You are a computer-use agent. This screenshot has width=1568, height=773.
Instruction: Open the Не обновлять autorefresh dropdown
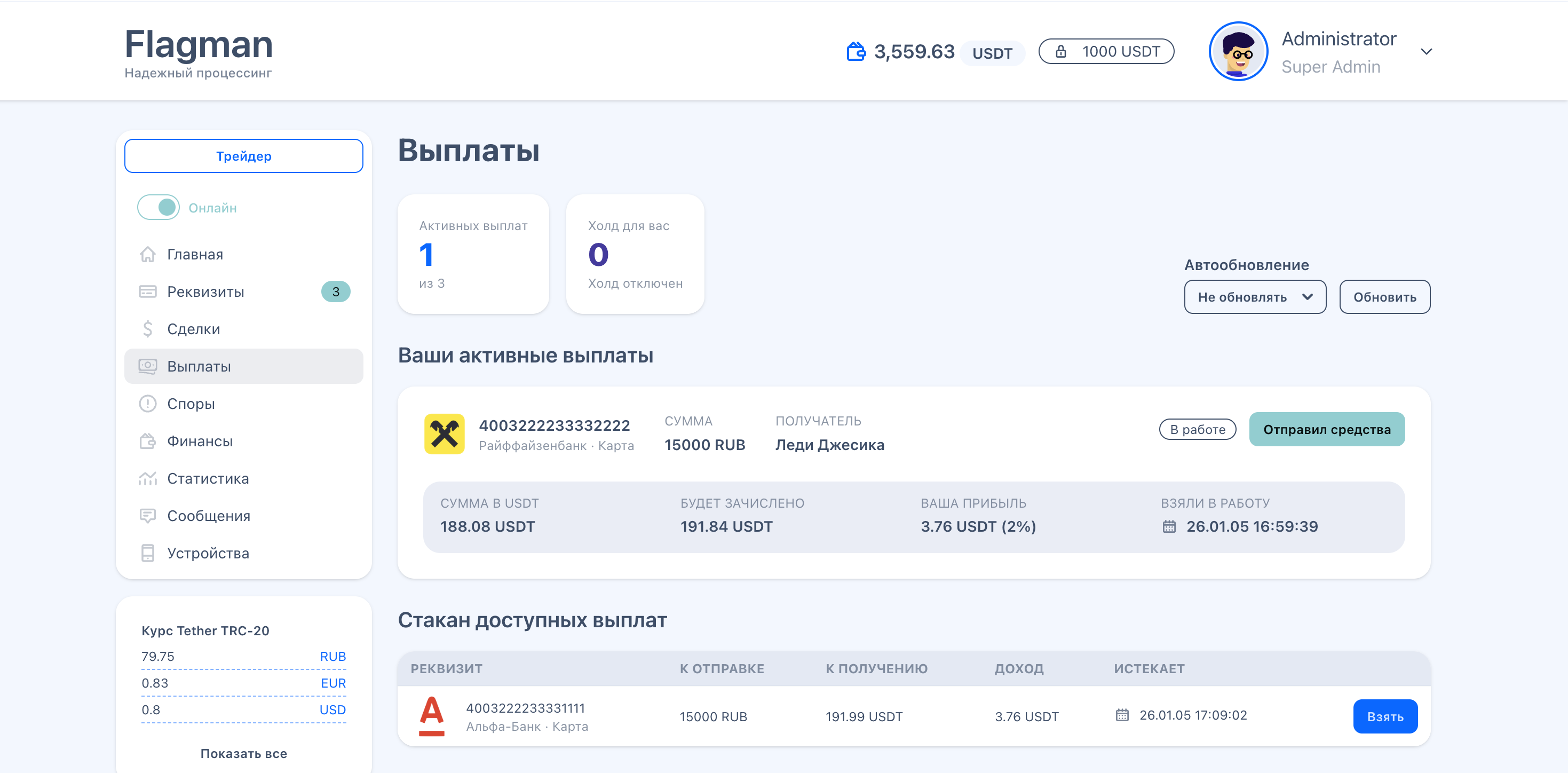click(x=1255, y=297)
